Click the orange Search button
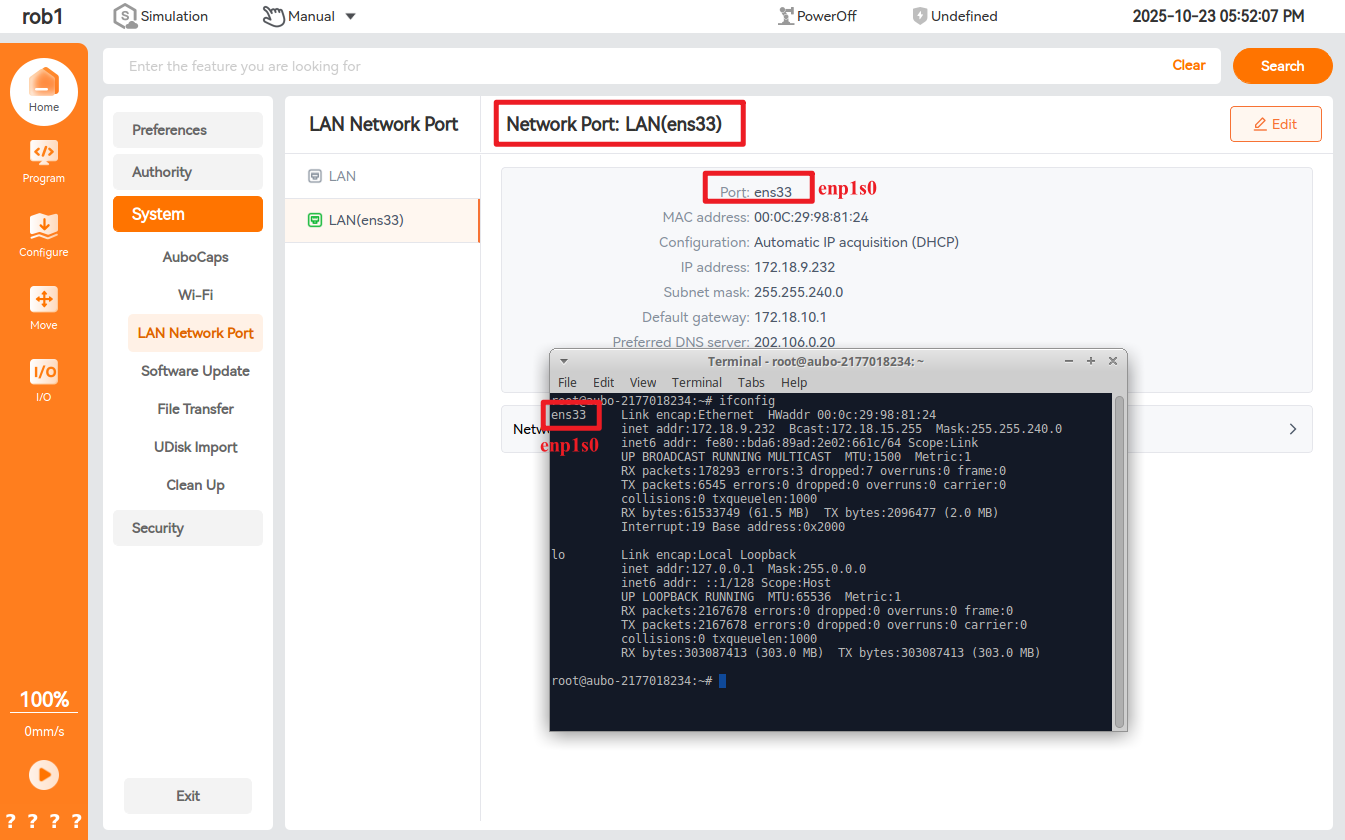 [1282, 66]
